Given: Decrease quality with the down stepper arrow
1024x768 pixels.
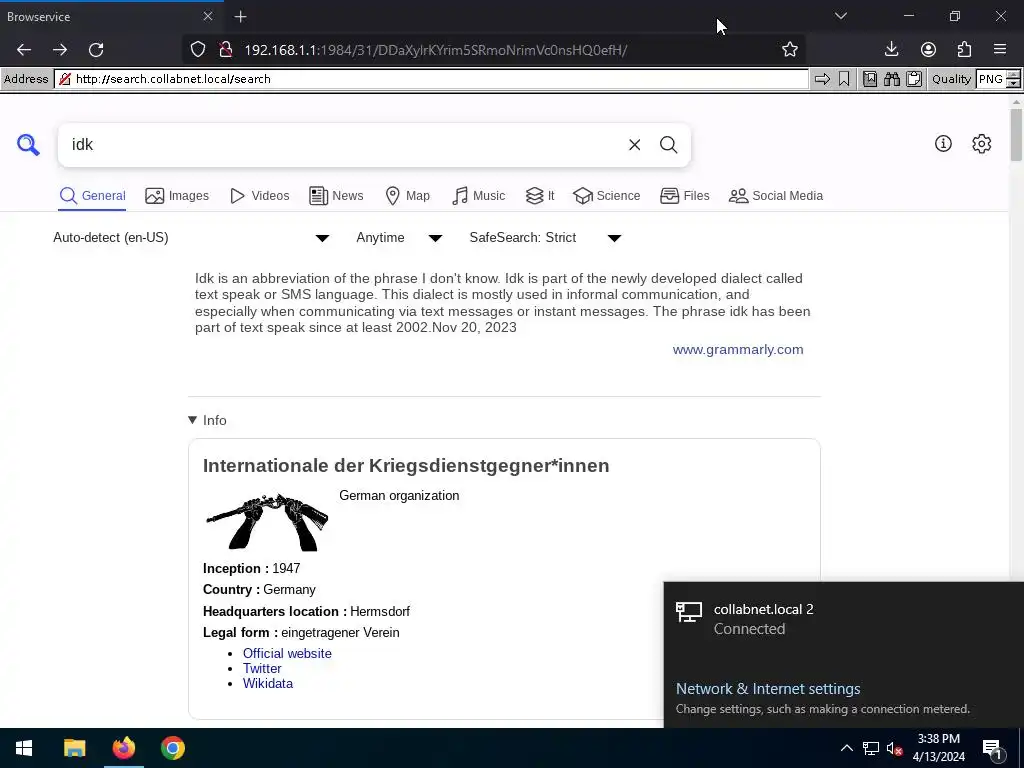Looking at the screenshot, I should pos(1013,84).
